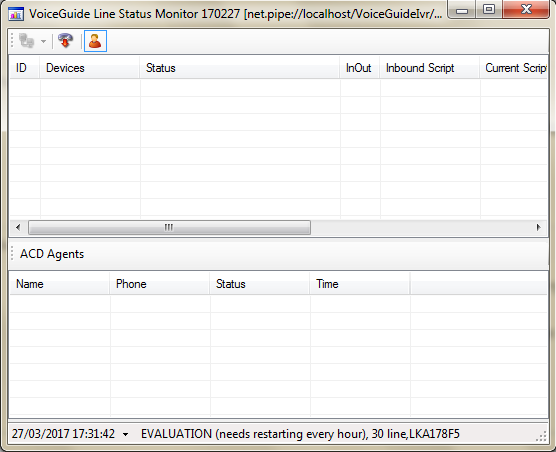Click the VoiceGuide app icon in title bar
This screenshot has width=556, height=452.
click(x=16, y=14)
